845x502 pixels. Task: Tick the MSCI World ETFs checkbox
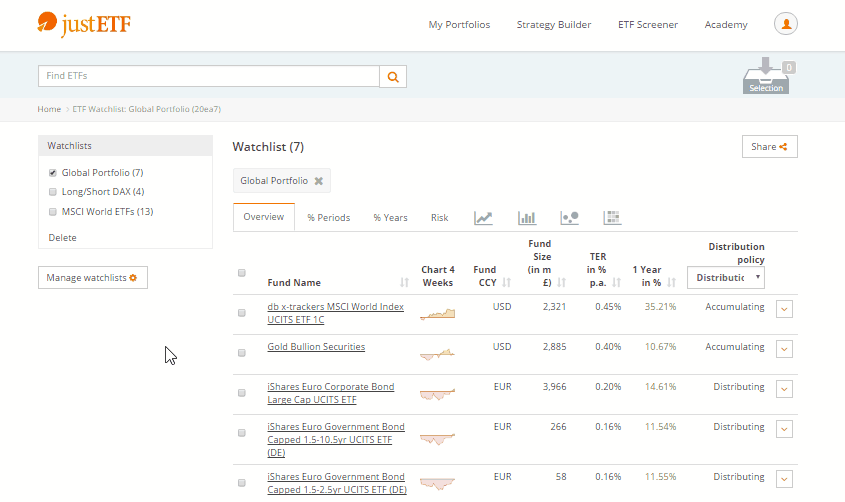coord(53,212)
